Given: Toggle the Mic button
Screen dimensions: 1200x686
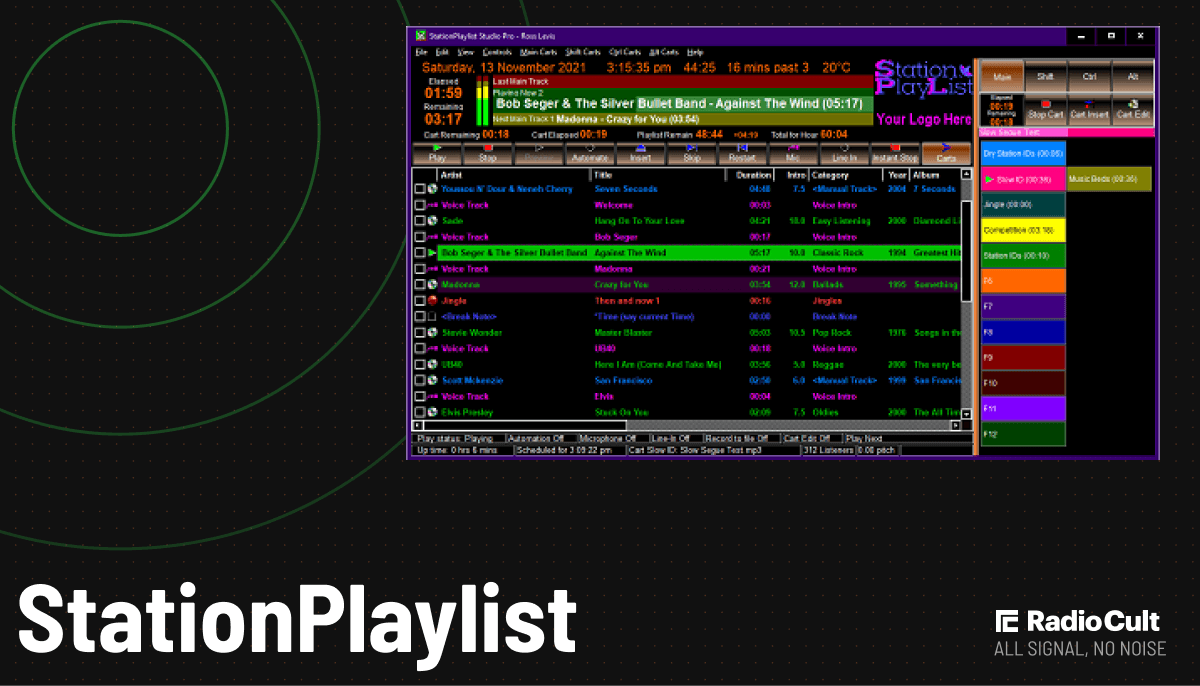Looking at the screenshot, I should pyautogui.click(x=794, y=153).
